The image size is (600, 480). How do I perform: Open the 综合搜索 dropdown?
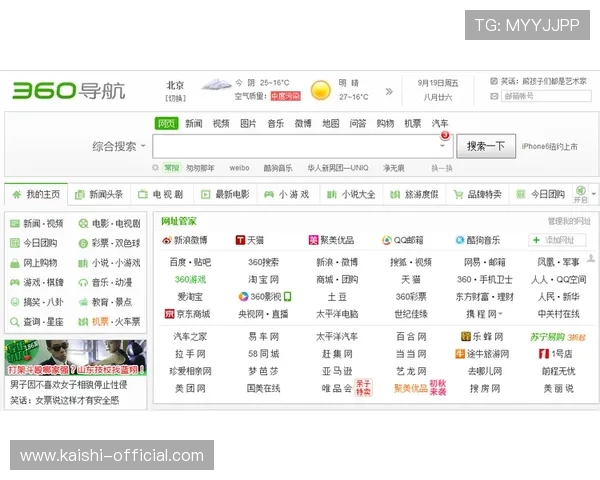pos(119,146)
